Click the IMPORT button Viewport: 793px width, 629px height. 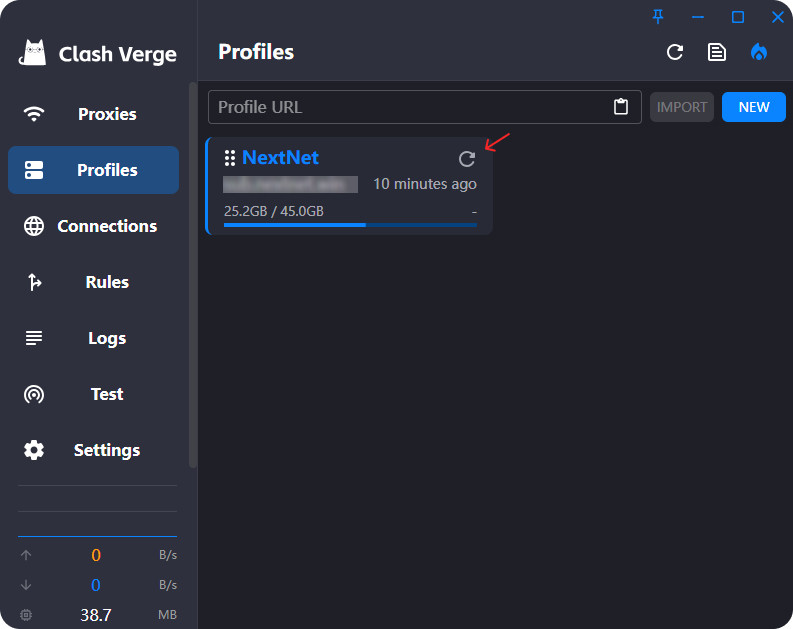[682, 107]
